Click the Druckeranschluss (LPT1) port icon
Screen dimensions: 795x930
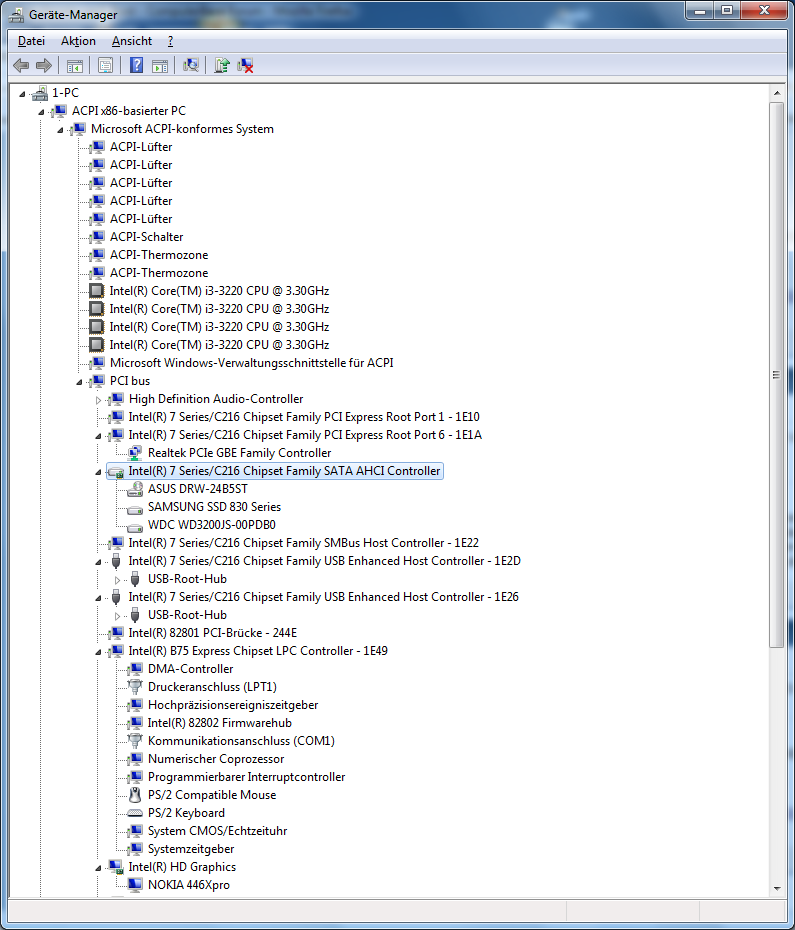pos(135,687)
